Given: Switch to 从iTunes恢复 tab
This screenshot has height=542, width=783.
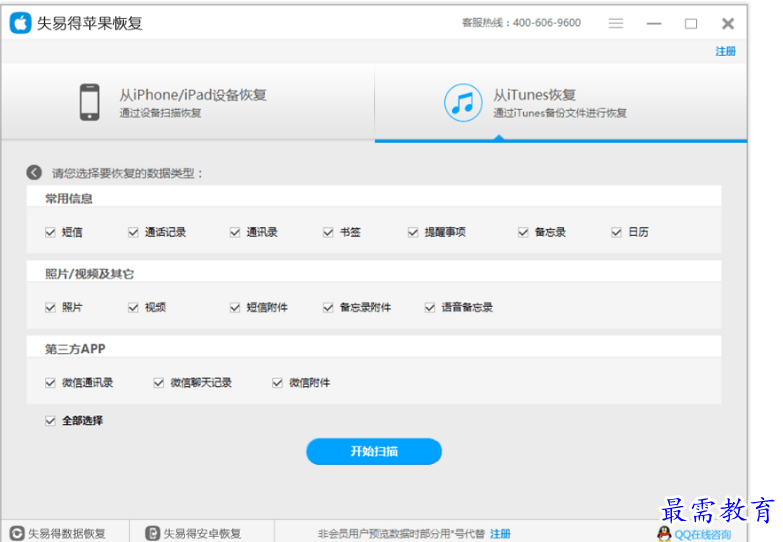Looking at the screenshot, I should coord(561,102).
